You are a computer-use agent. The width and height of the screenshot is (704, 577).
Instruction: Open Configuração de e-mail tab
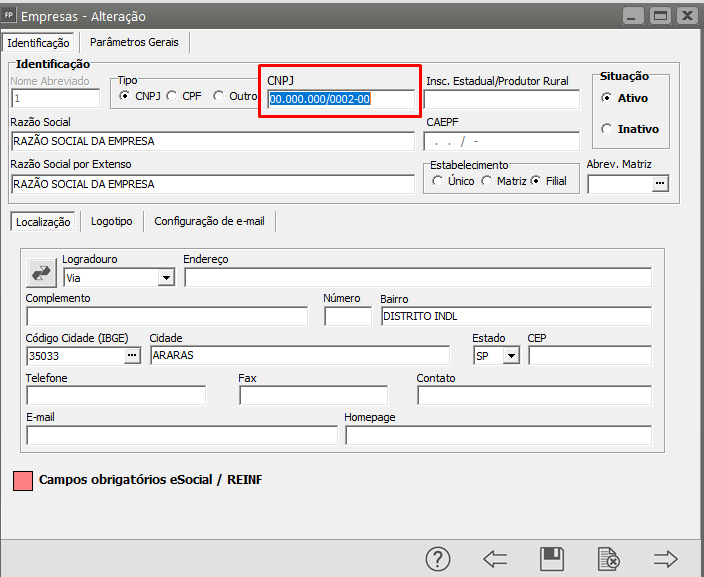coord(209,220)
